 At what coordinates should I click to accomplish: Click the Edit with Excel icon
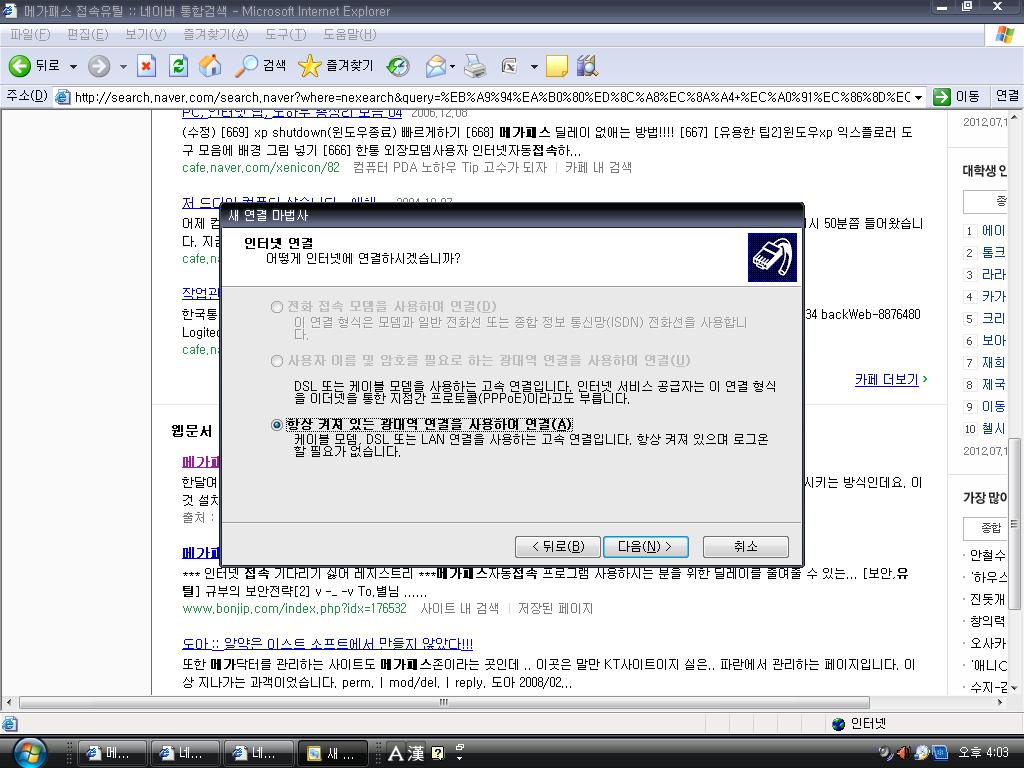[x=509, y=65]
